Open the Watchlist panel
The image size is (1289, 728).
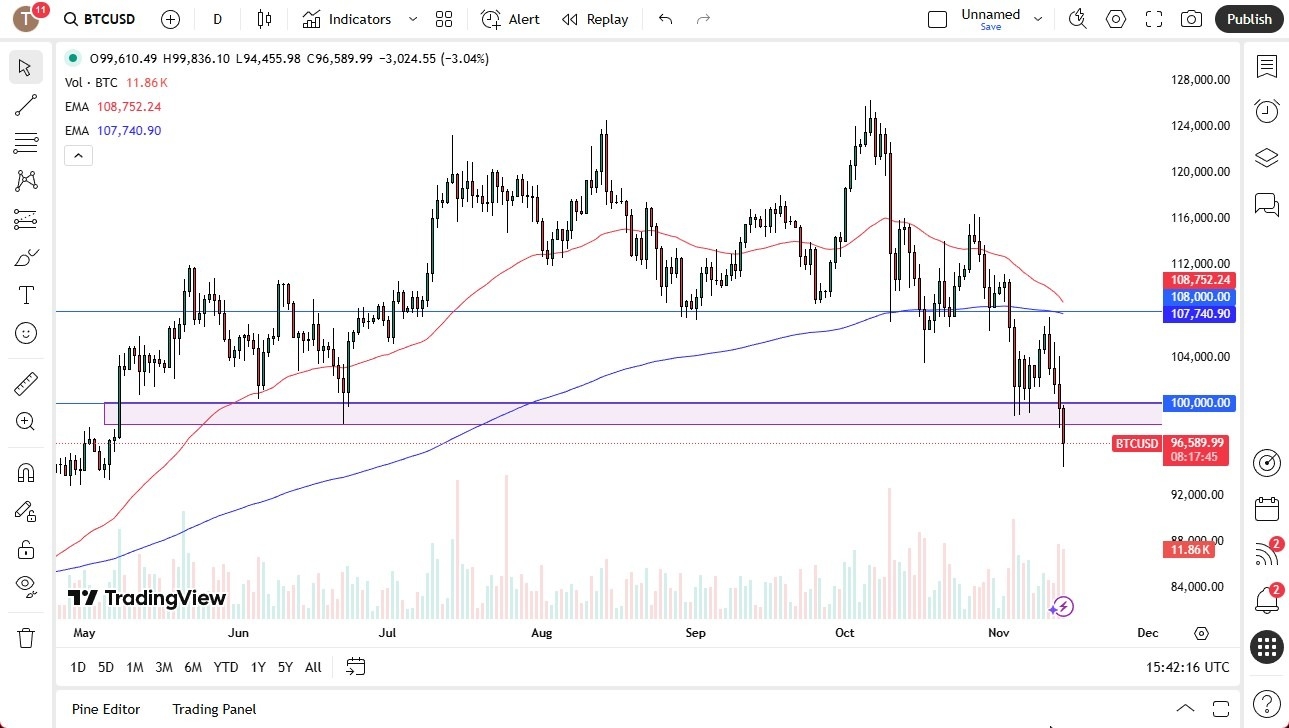[x=1266, y=67]
